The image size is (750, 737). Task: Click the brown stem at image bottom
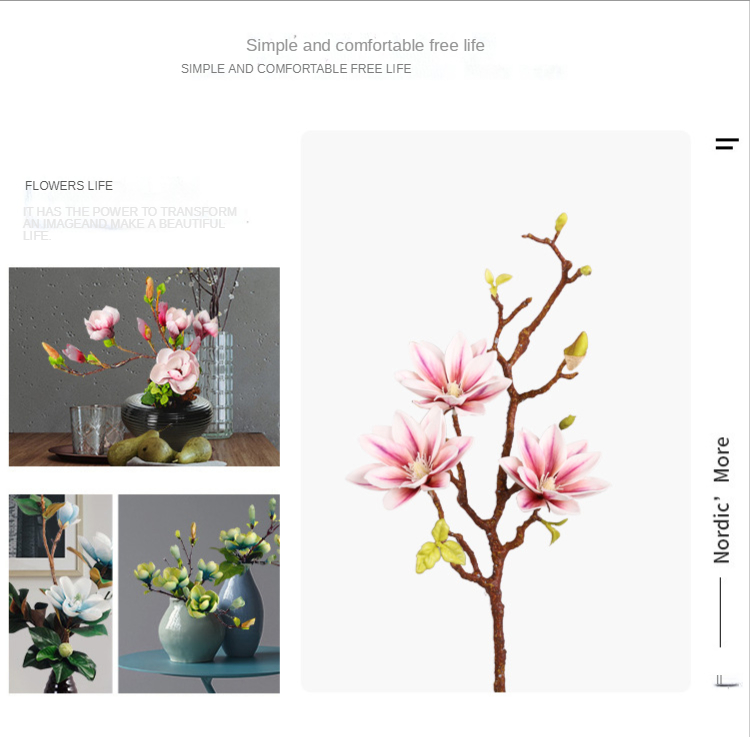[499, 641]
